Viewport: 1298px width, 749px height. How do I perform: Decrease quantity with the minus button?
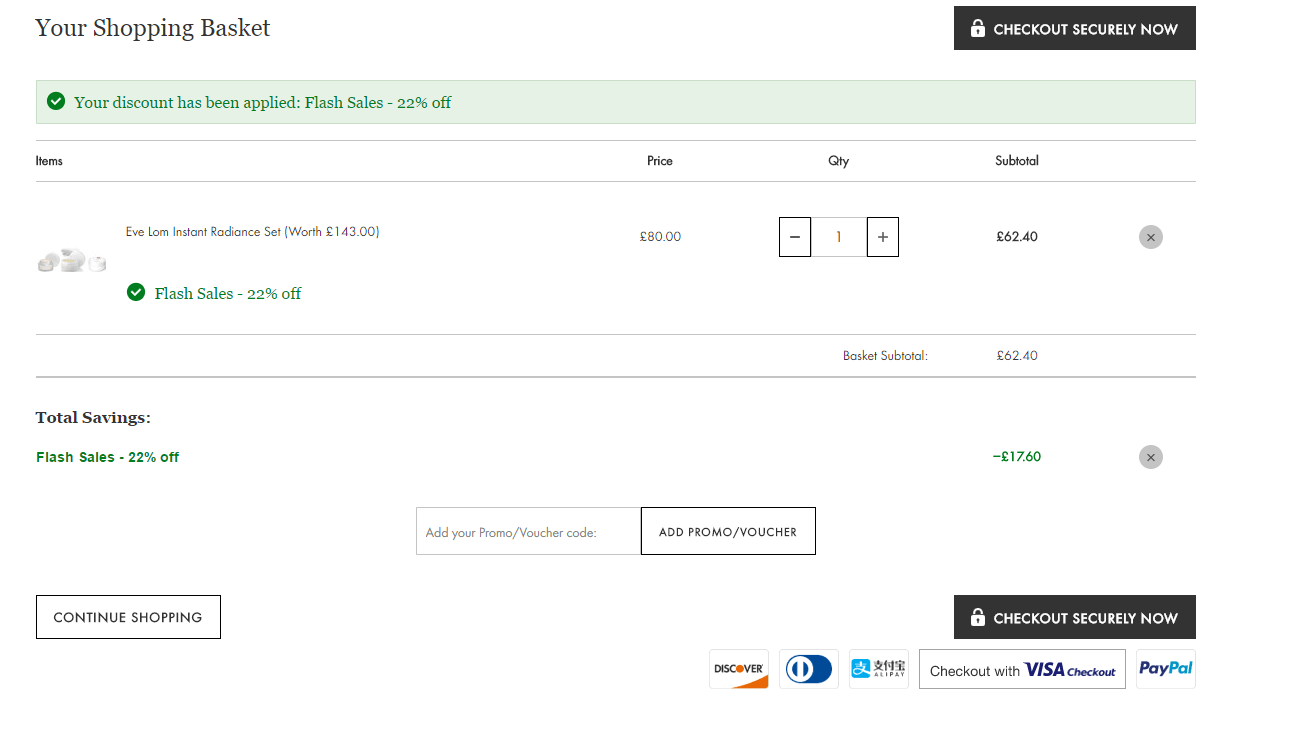pyautogui.click(x=795, y=237)
